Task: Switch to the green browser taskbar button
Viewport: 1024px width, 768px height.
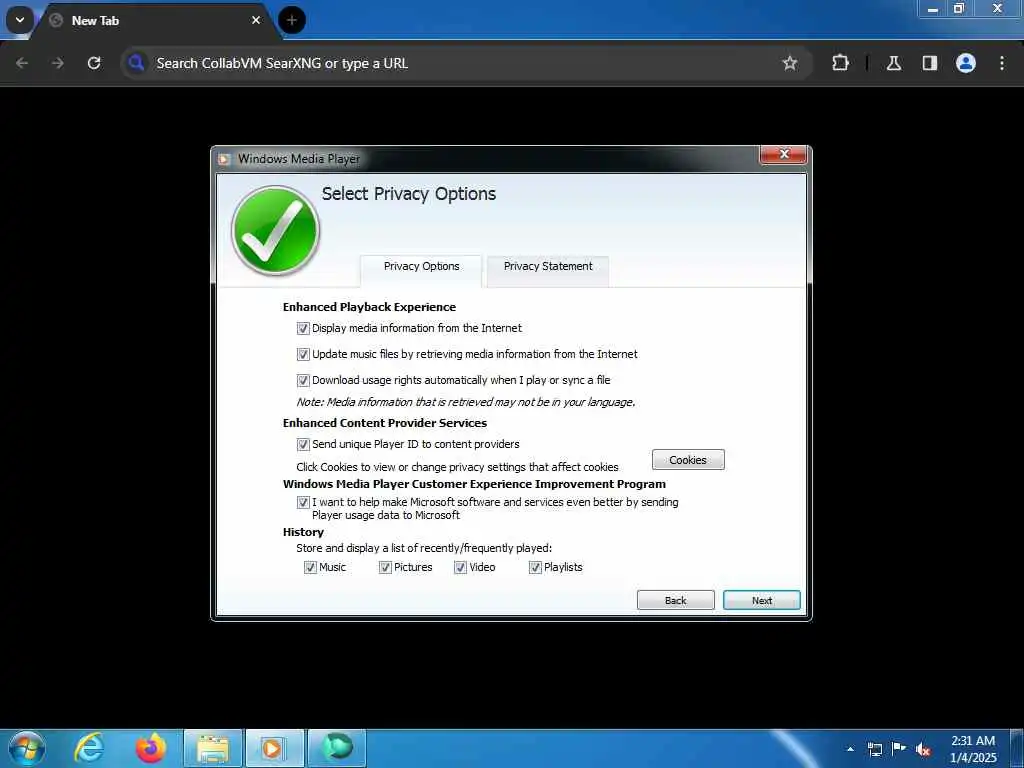Action: (x=337, y=748)
